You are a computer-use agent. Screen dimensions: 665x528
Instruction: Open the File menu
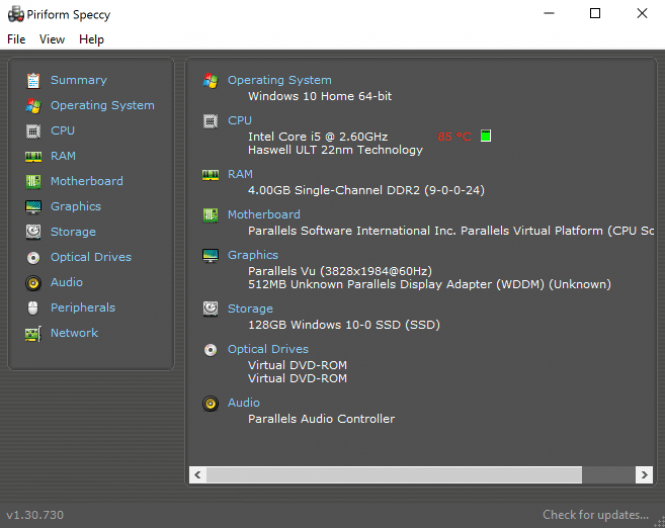click(16, 39)
